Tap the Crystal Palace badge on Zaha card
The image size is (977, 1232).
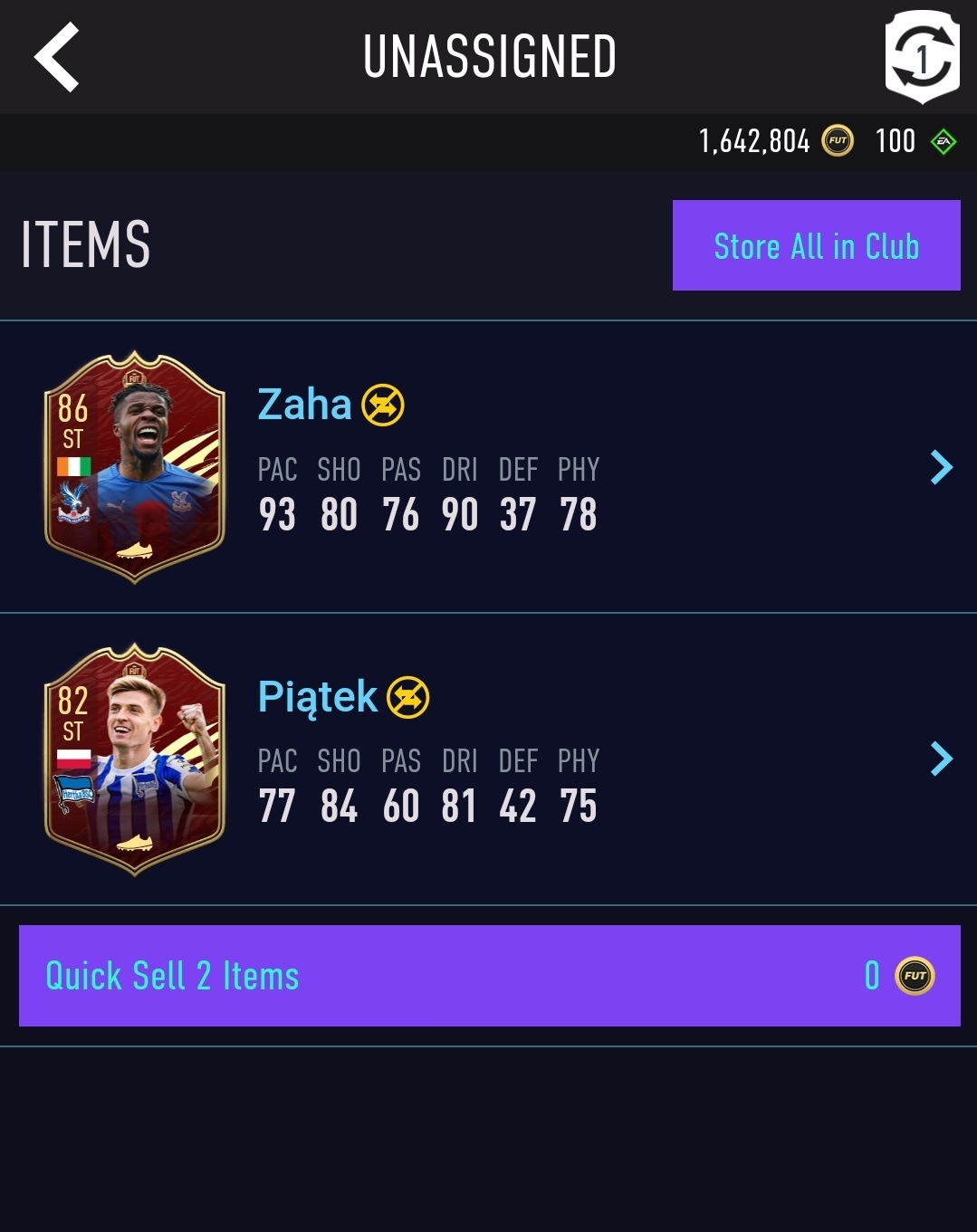[73, 502]
